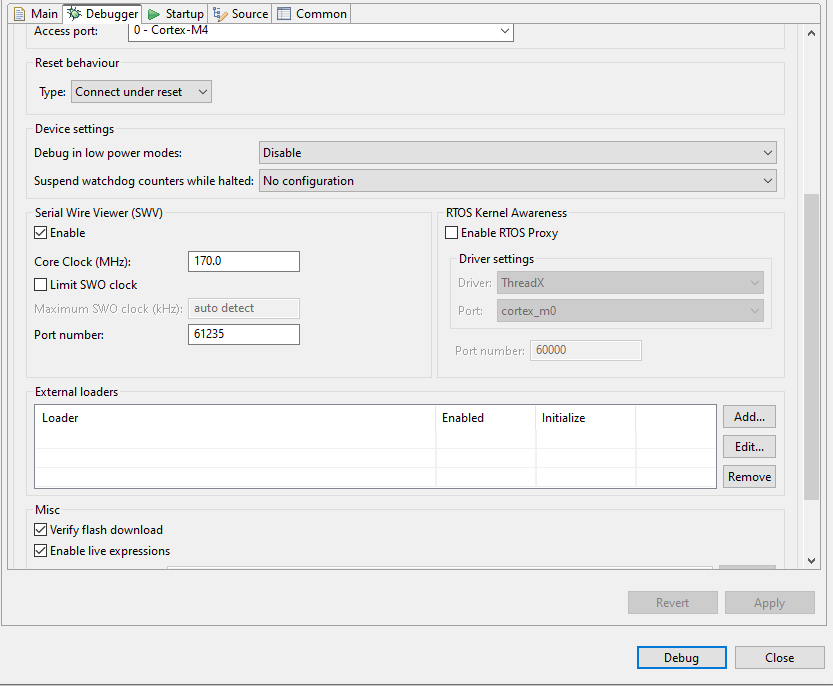The width and height of the screenshot is (833, 686).
Task: Disable the Serial Wire Viewer Enable checkbox
Action: click(x=40, y=232)
